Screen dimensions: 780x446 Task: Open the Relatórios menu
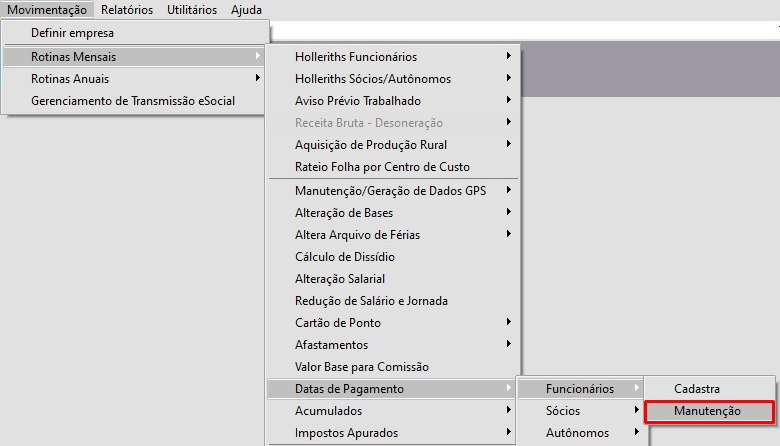pos(127,10)
